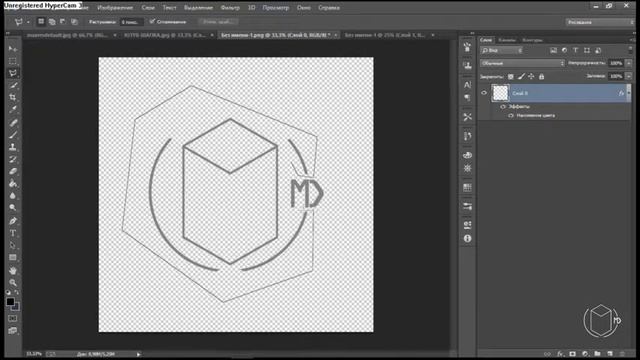Viewport: 640px width, 360px height.
Task: Open the Opacity slider dropdown arrow
Action: click(x=629, y=63)
